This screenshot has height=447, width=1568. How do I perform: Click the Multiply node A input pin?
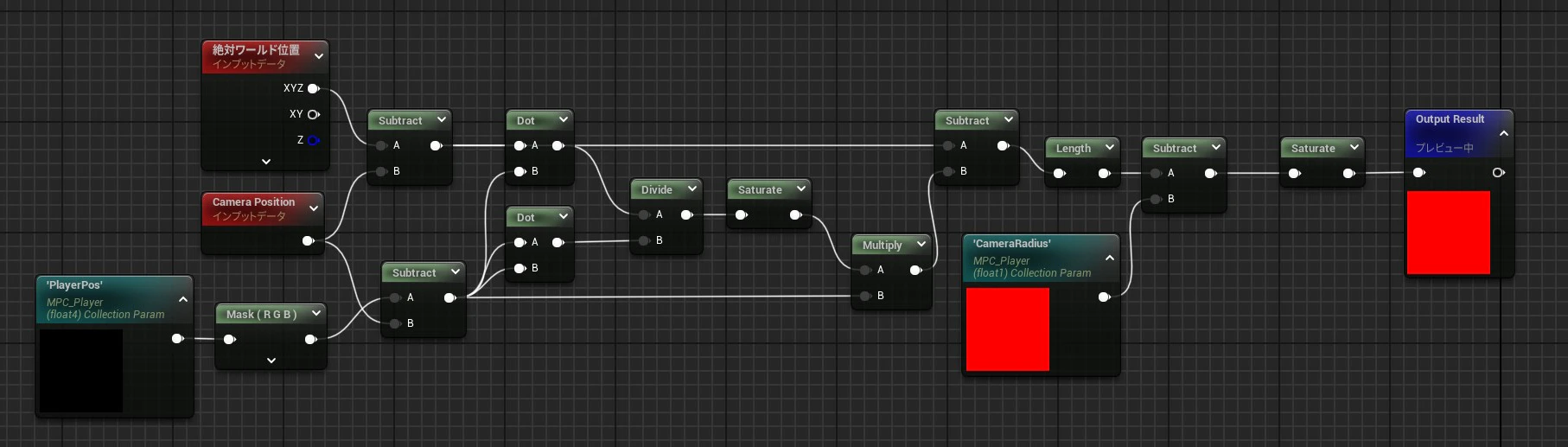[865, 270]
